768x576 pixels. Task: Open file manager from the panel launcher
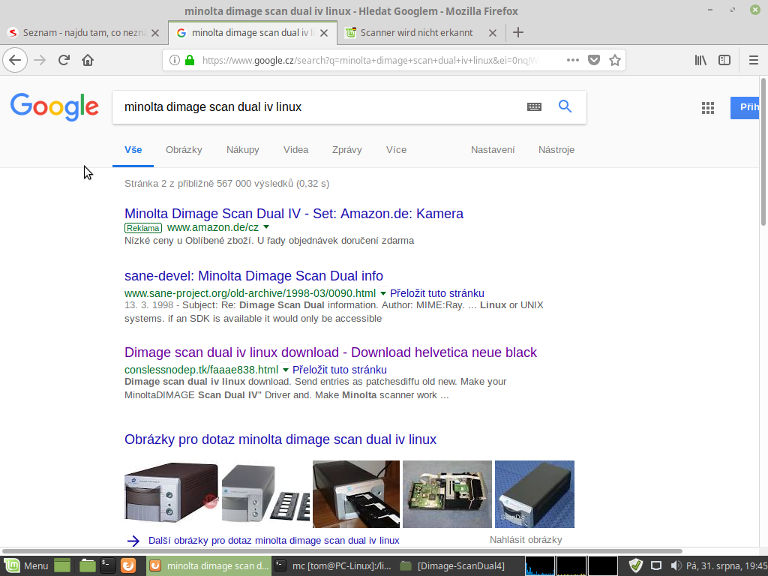pyautogui.click(x=87, y=566)
